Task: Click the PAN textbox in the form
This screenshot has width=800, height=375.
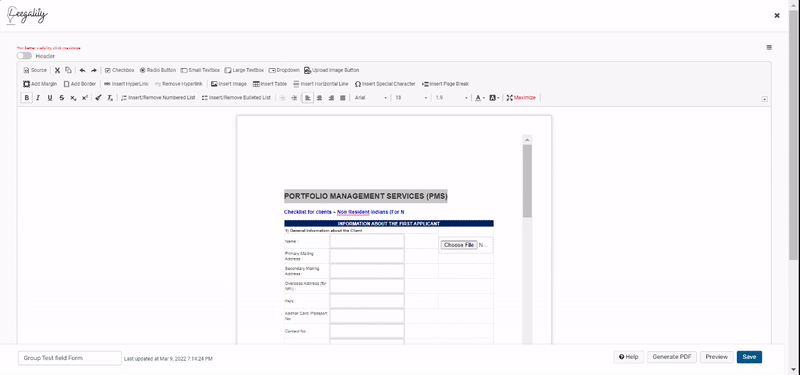Action: click(x=367, y=301)
